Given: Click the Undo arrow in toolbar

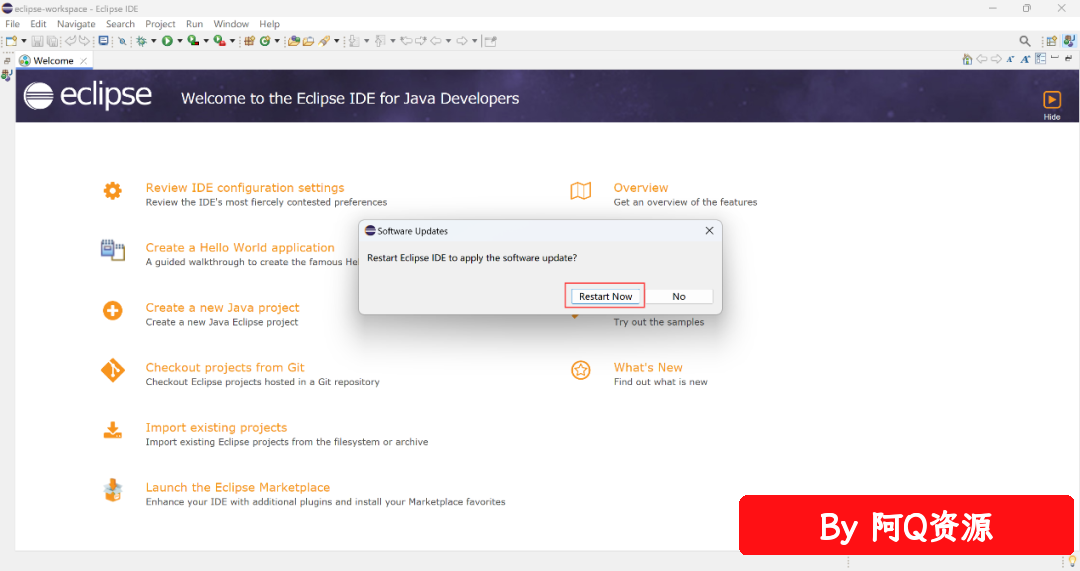Looking at the screenshot, I should (x=70, y=41).
